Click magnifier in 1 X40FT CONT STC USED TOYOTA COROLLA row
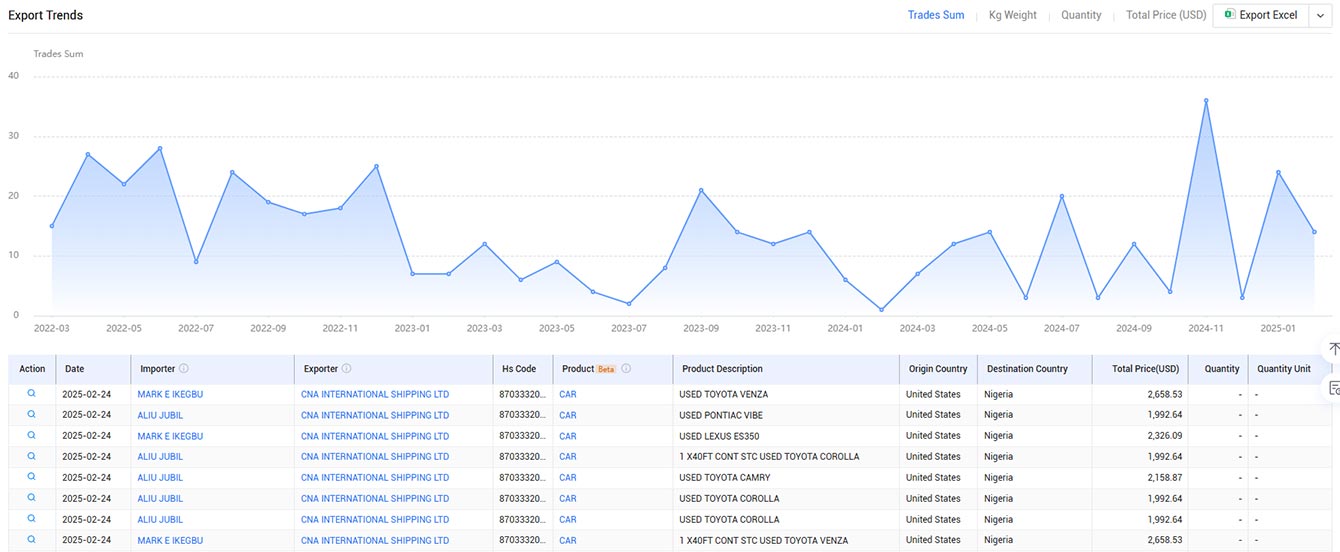Image resolution: width=1340 pixels, height=552 pixels. pos(31,456)
